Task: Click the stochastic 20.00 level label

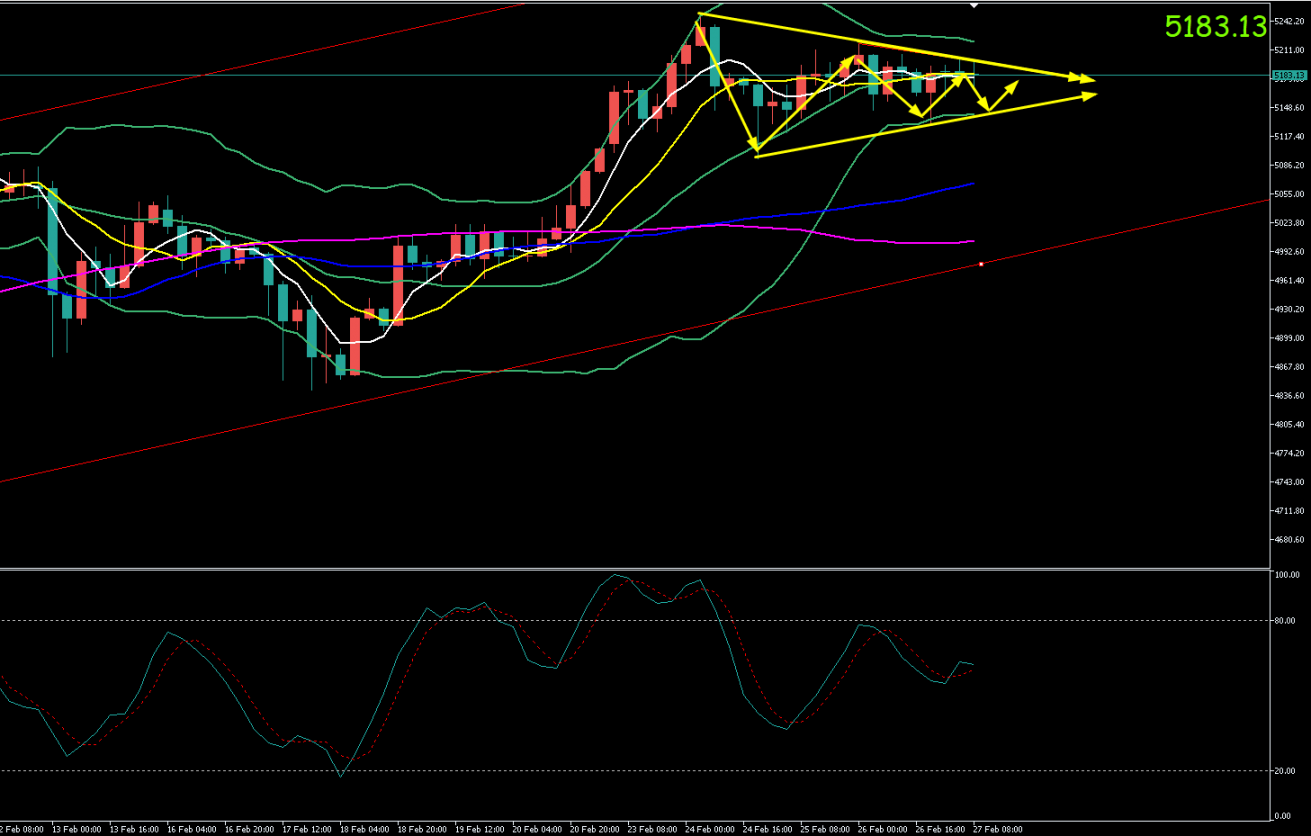Action: [x=1287, y=770]
